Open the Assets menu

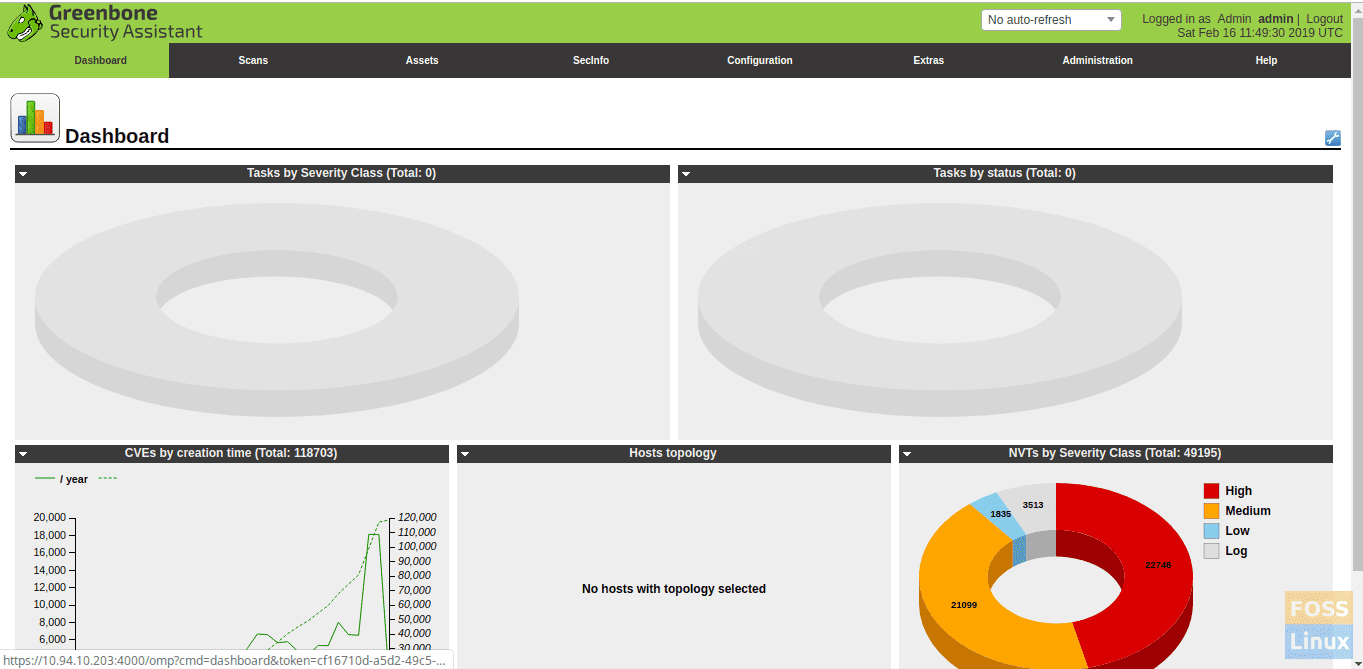[422, 60]
